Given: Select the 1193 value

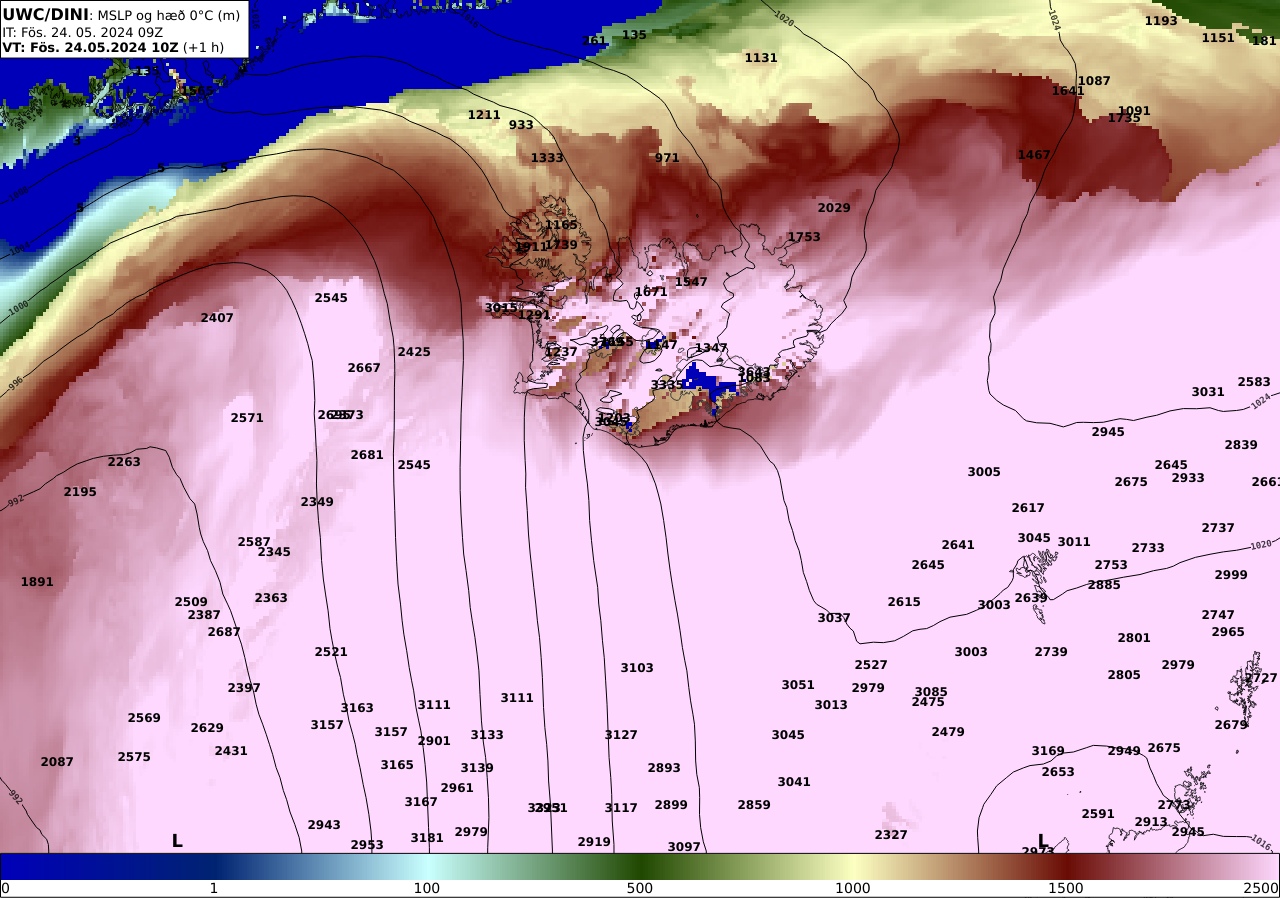Looking at the screenshot, I should (1161, 21).
